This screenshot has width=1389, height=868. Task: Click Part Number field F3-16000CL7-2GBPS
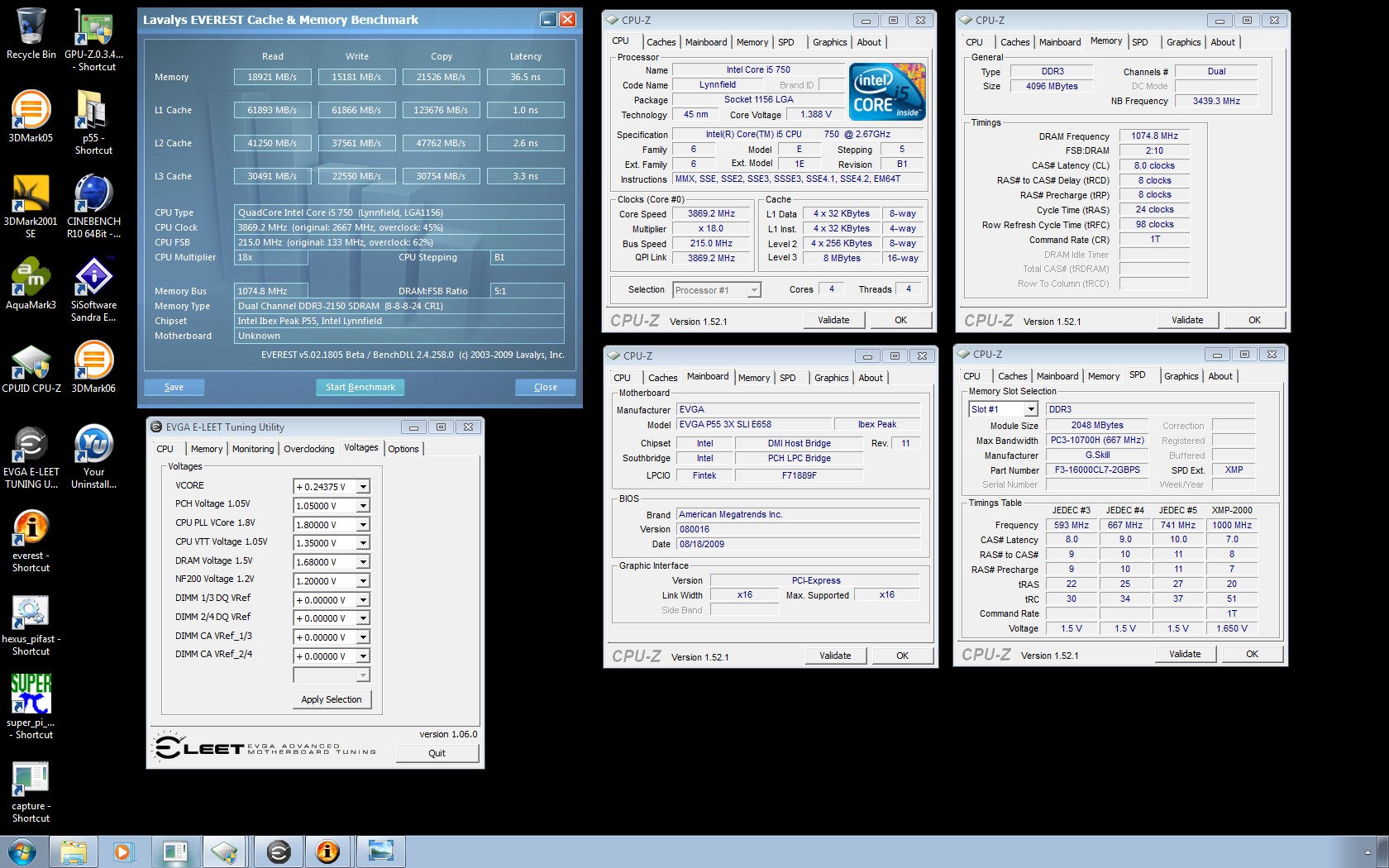[x=1097, y=470]
